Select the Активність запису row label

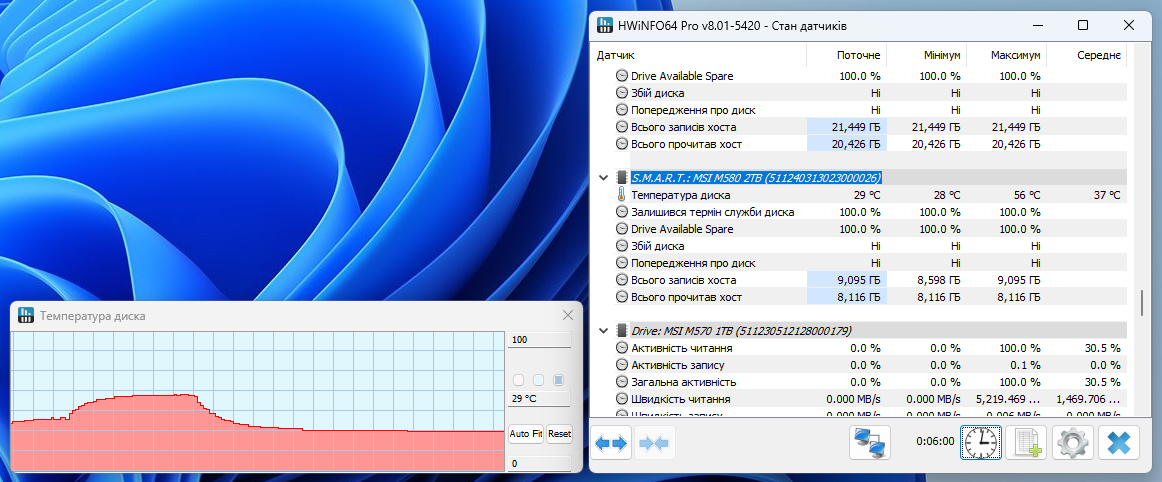coord(677,365)
